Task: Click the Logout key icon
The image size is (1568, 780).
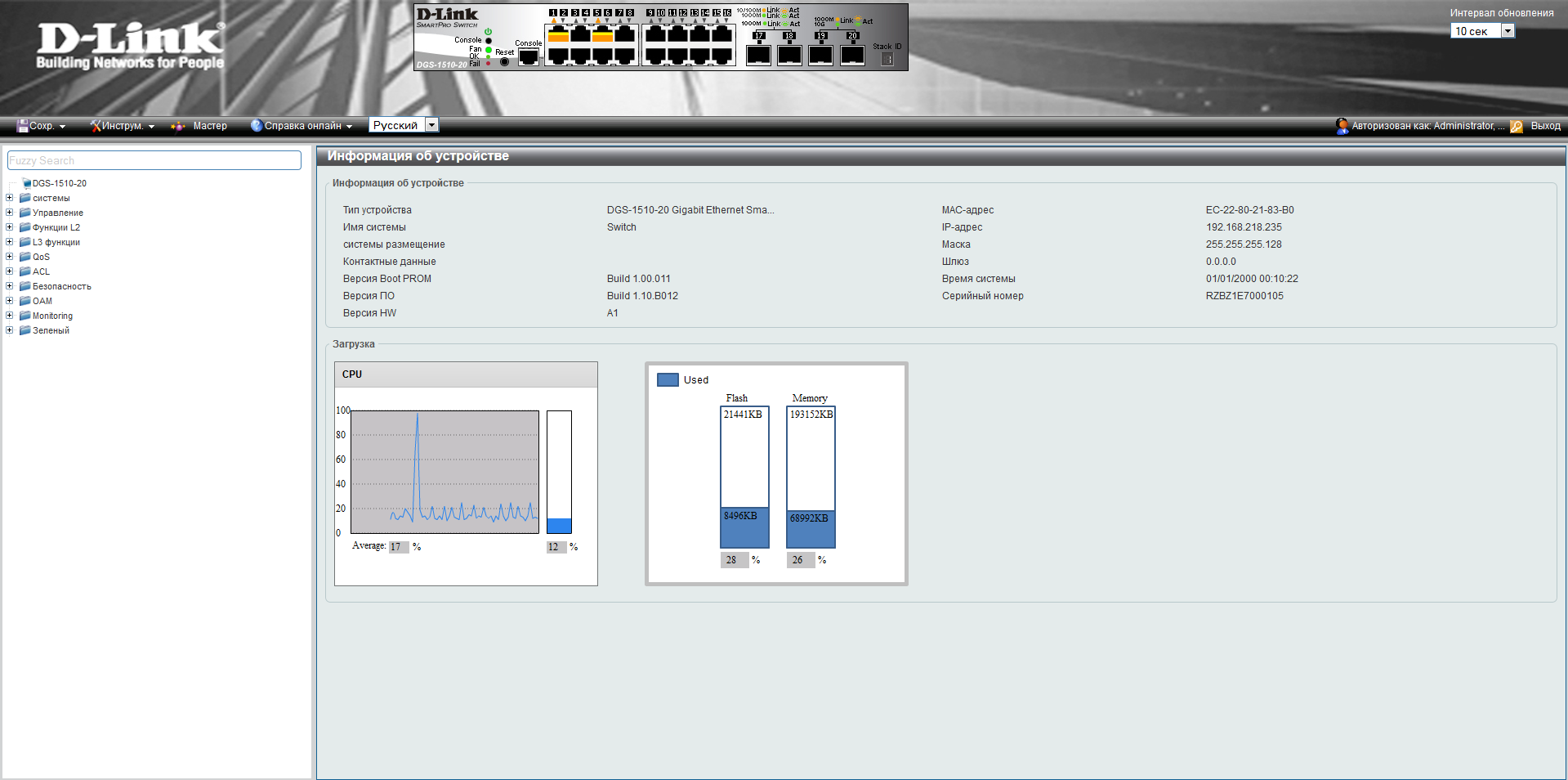Action: pyautogui.click(x=1516, y=126)
